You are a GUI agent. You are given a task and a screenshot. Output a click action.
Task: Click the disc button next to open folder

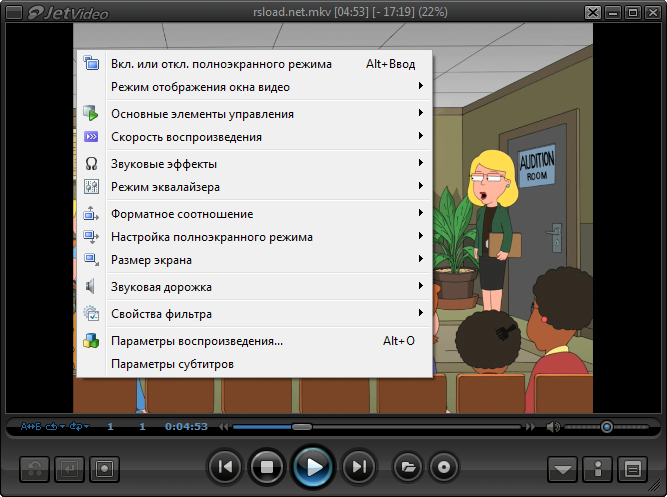tap(444, 467)
